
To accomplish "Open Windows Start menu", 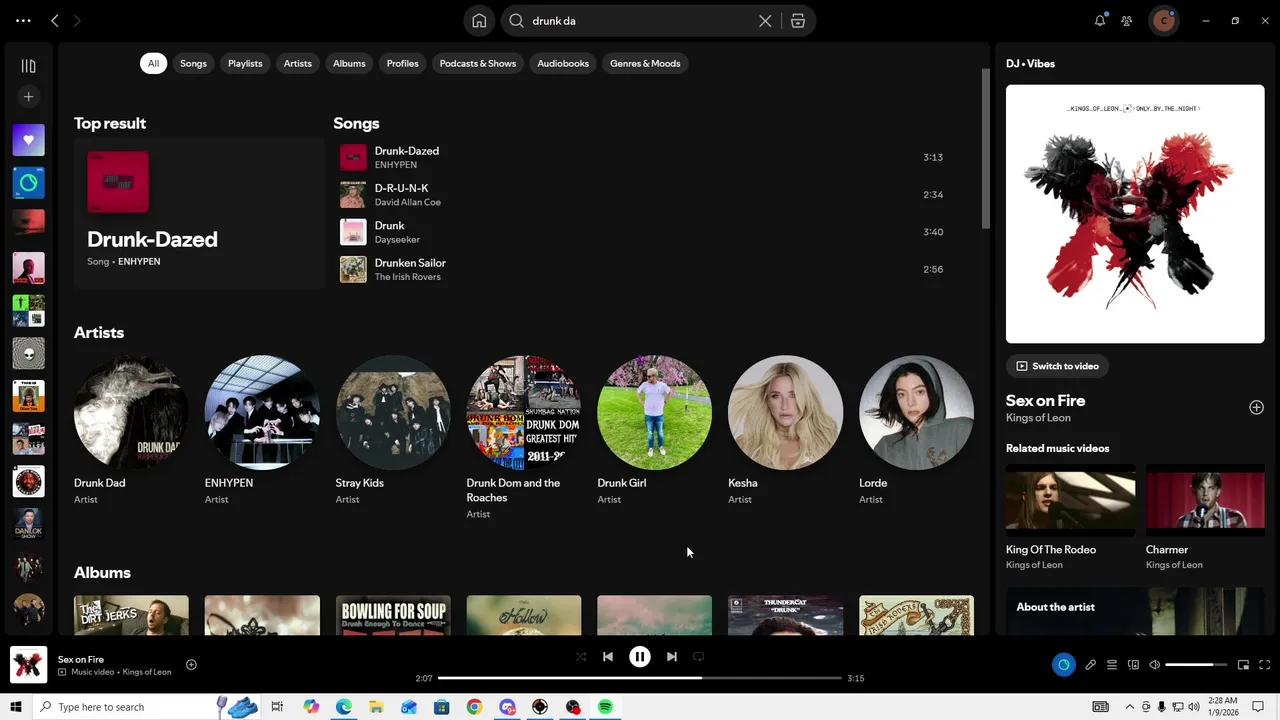I will [x=16, y=707].
